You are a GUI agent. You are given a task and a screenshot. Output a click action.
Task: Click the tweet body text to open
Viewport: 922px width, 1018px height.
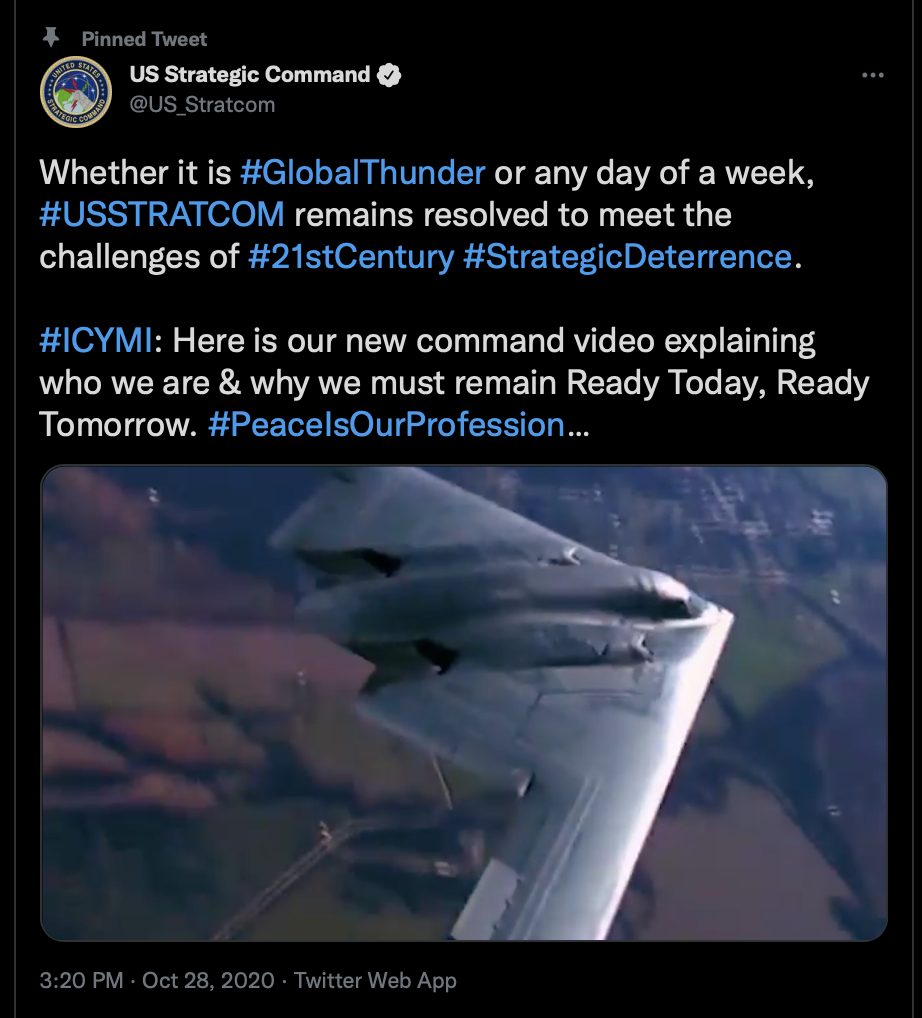454,298
